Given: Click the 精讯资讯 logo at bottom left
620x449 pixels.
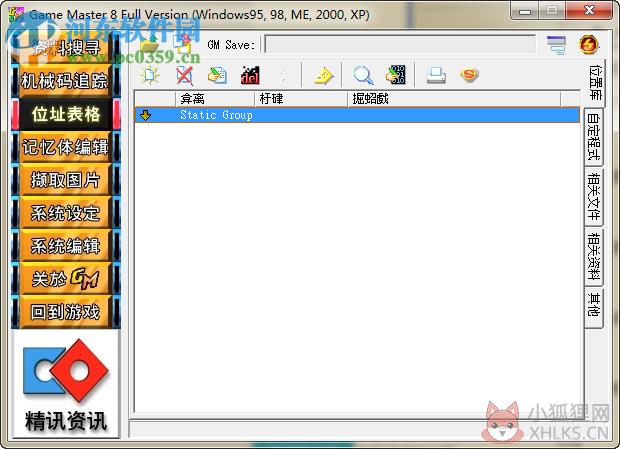Looking at the screenshot, I should (66, 384).
